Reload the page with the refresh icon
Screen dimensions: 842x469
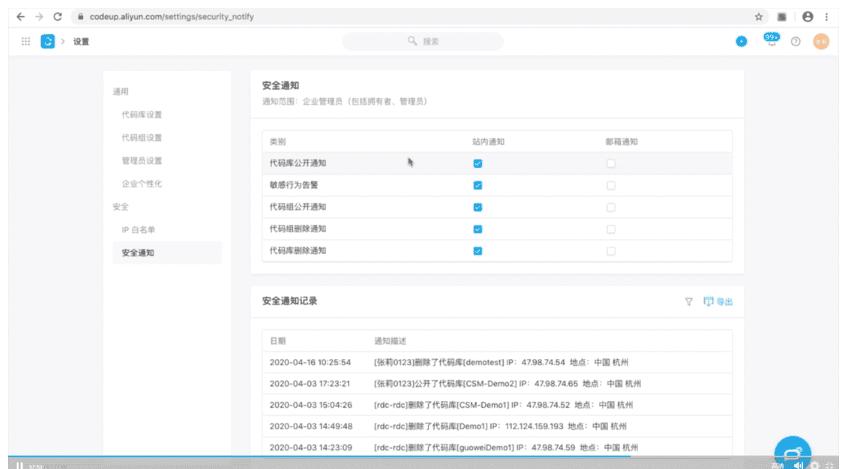57,17
